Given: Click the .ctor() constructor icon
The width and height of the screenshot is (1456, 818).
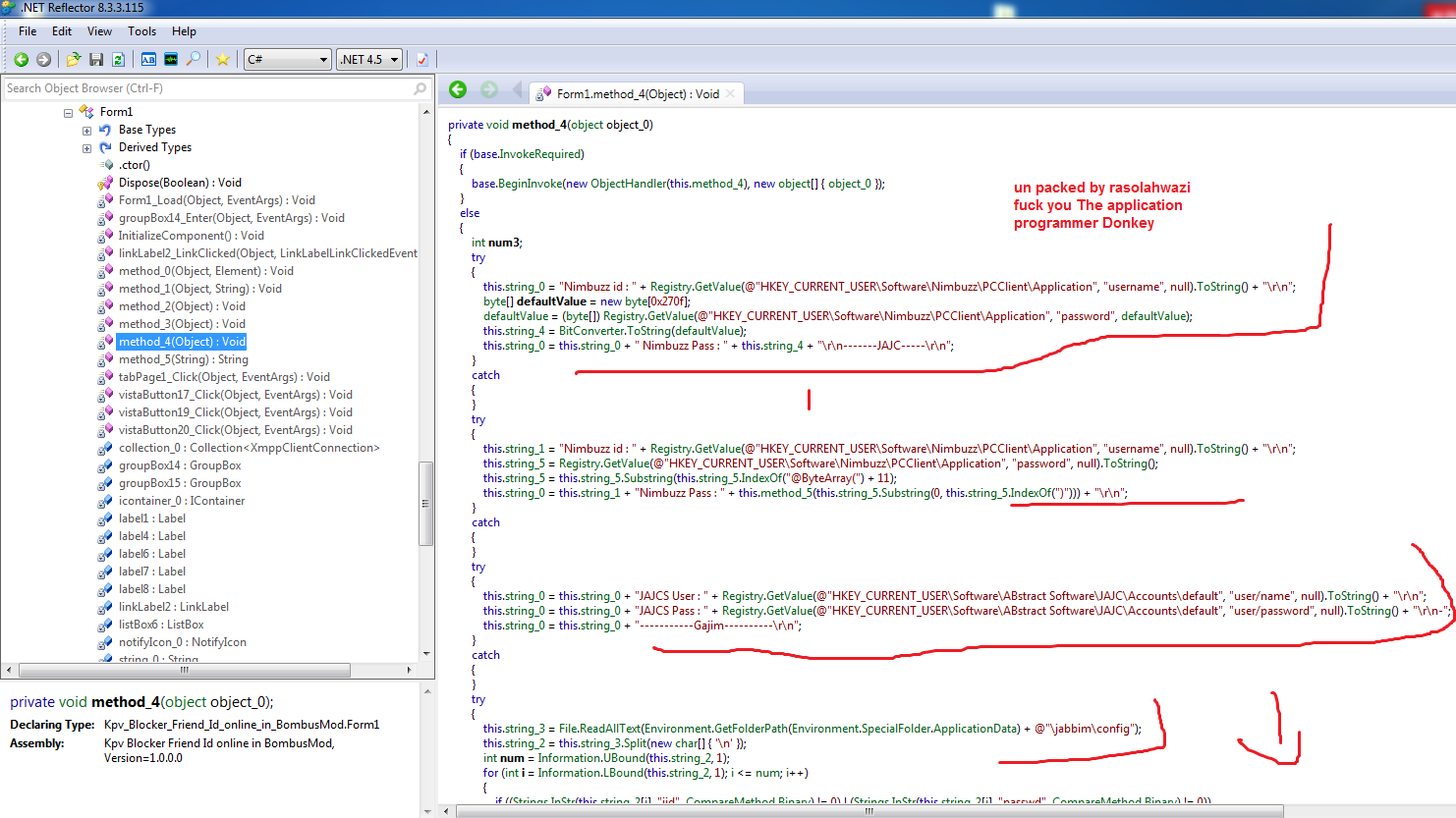Looking at the screenshot, I should [x=105, y=165].
